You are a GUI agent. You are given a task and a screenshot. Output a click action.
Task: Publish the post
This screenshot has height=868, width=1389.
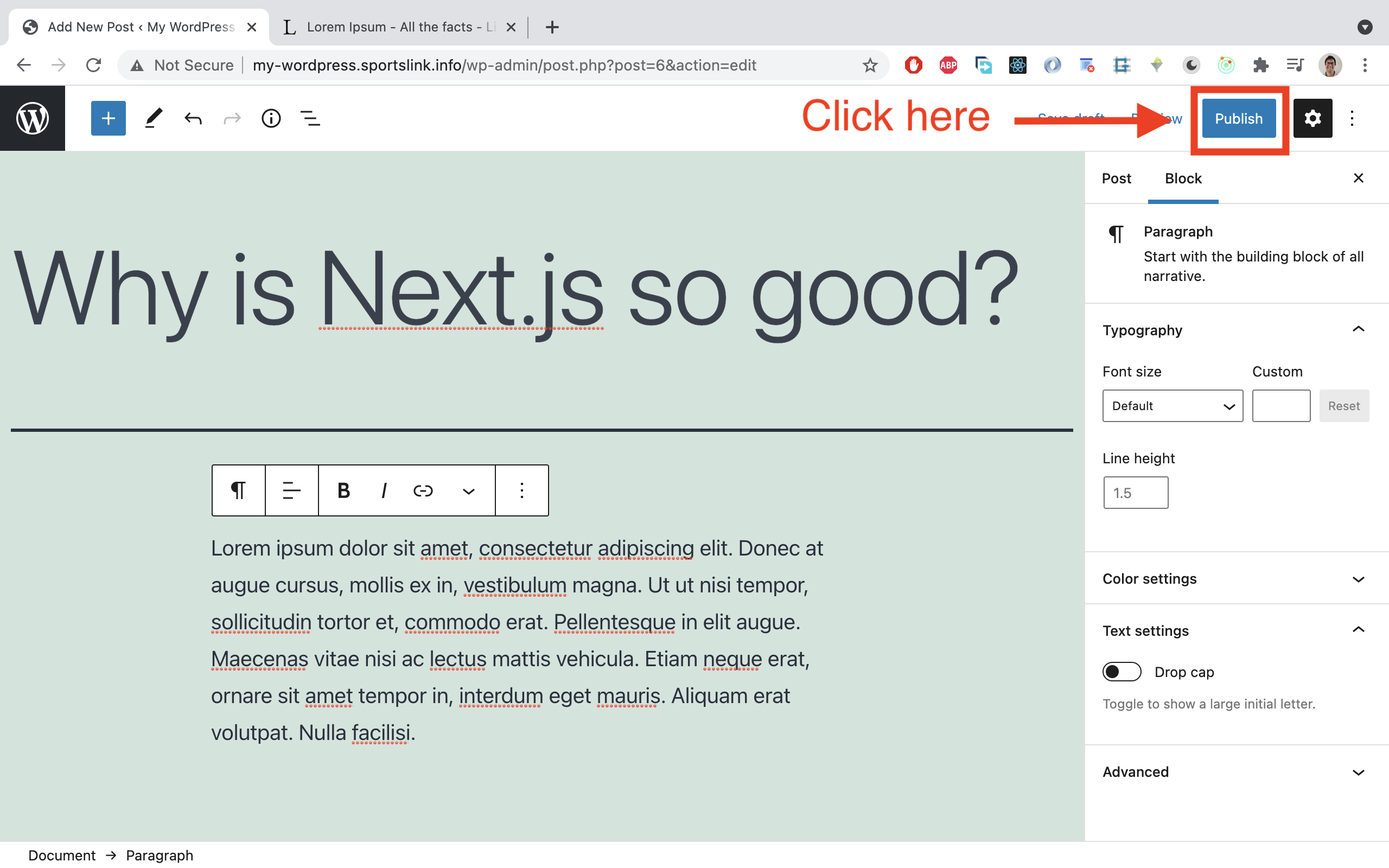click(x=1238, y=118)
